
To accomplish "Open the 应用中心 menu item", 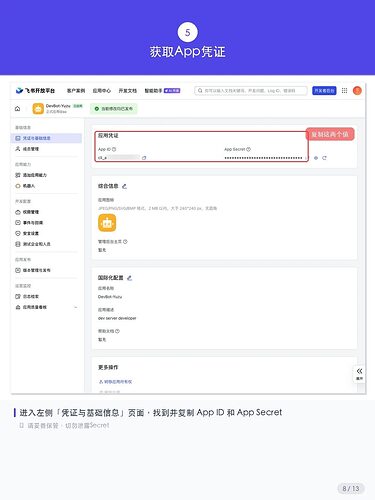I will 102,91.
